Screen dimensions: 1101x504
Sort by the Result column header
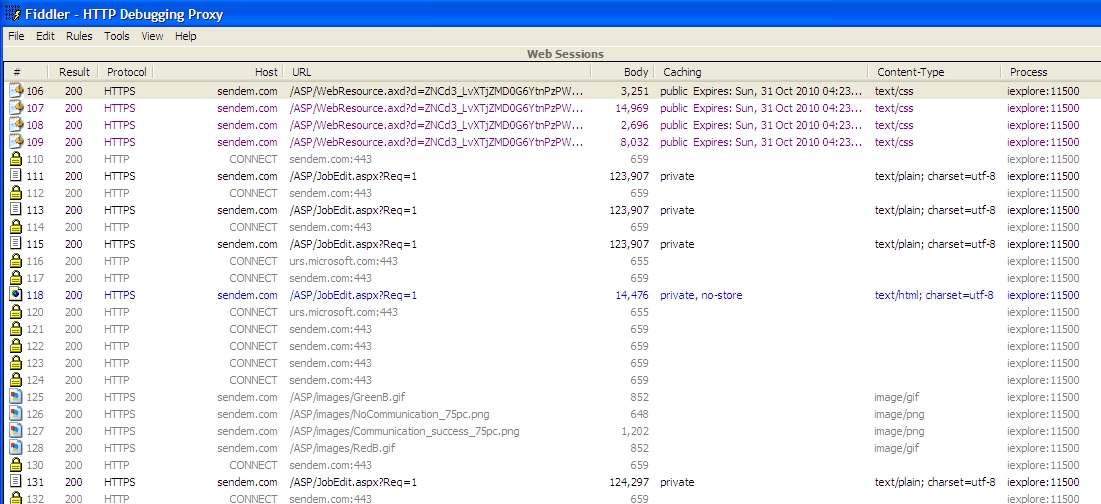tap(74, 72)
